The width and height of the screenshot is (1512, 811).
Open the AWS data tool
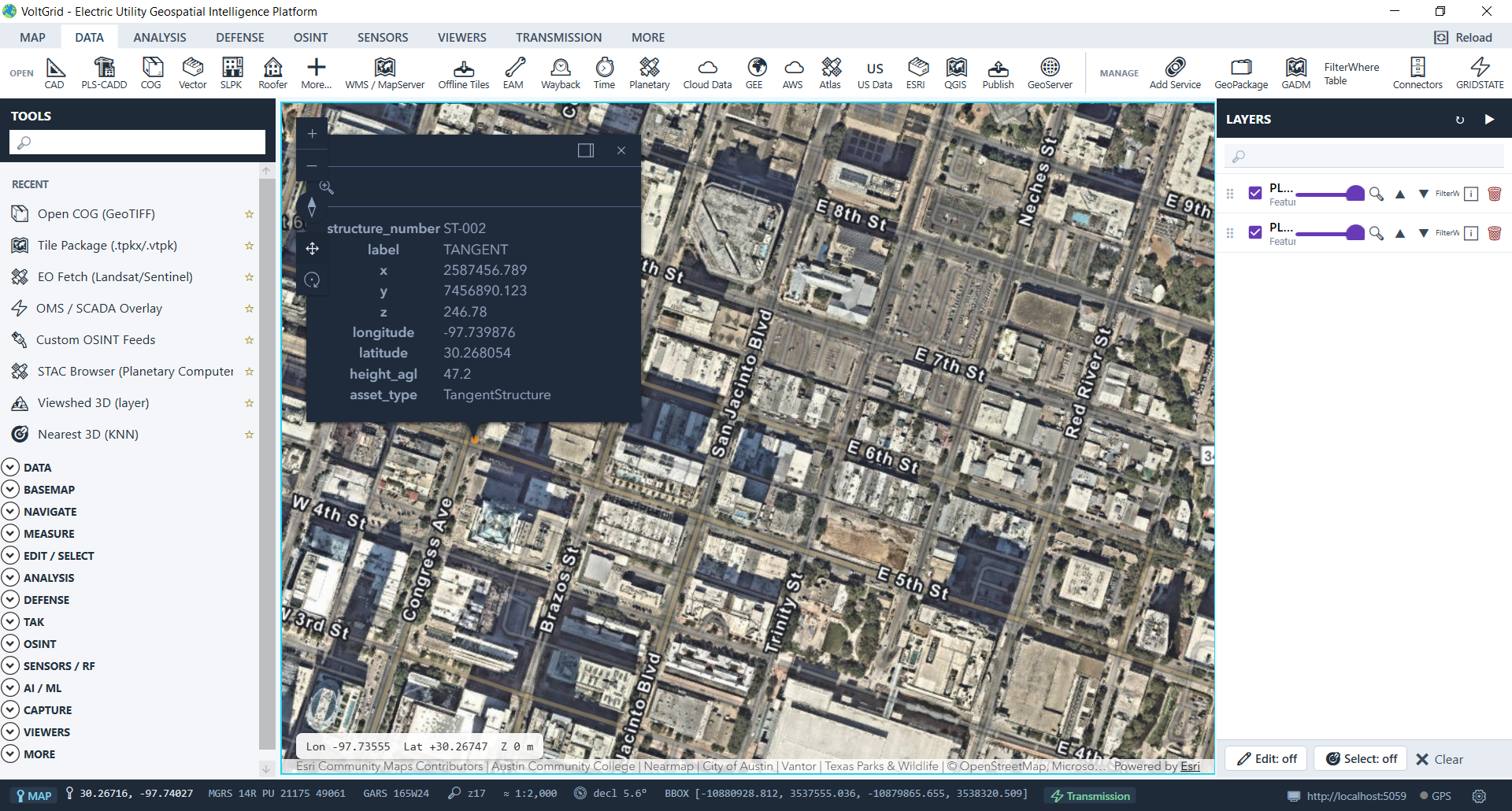793,73
